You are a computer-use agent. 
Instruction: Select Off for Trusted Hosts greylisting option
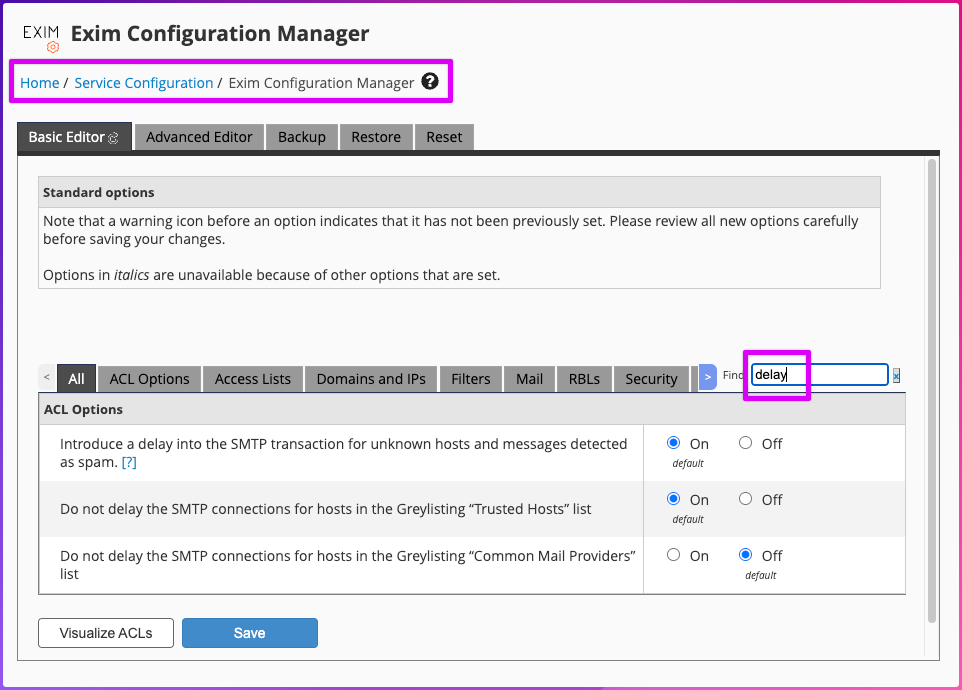(745, 499)
